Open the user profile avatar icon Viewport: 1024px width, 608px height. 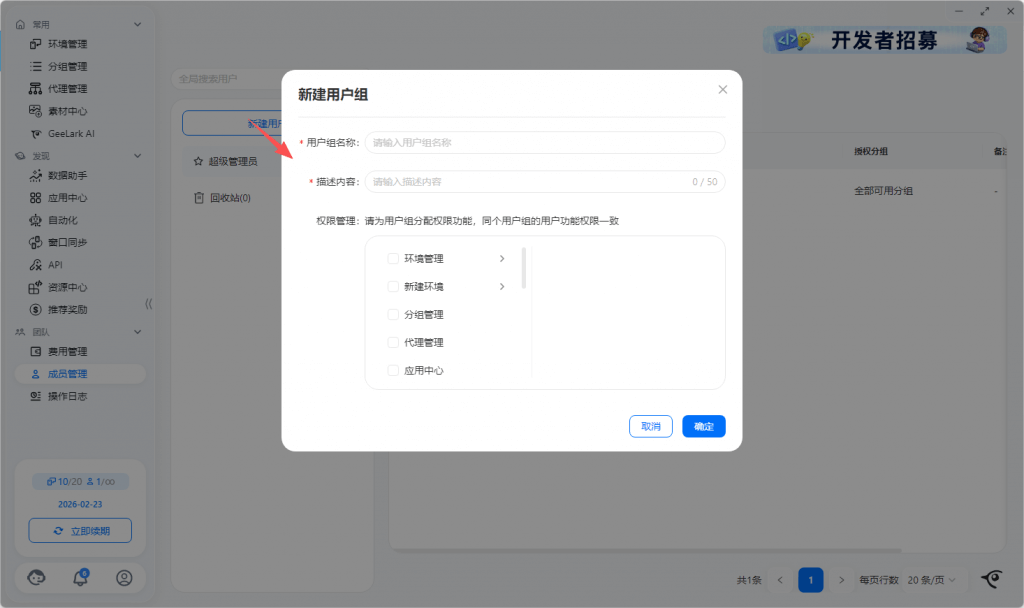[x=124, y=578]
